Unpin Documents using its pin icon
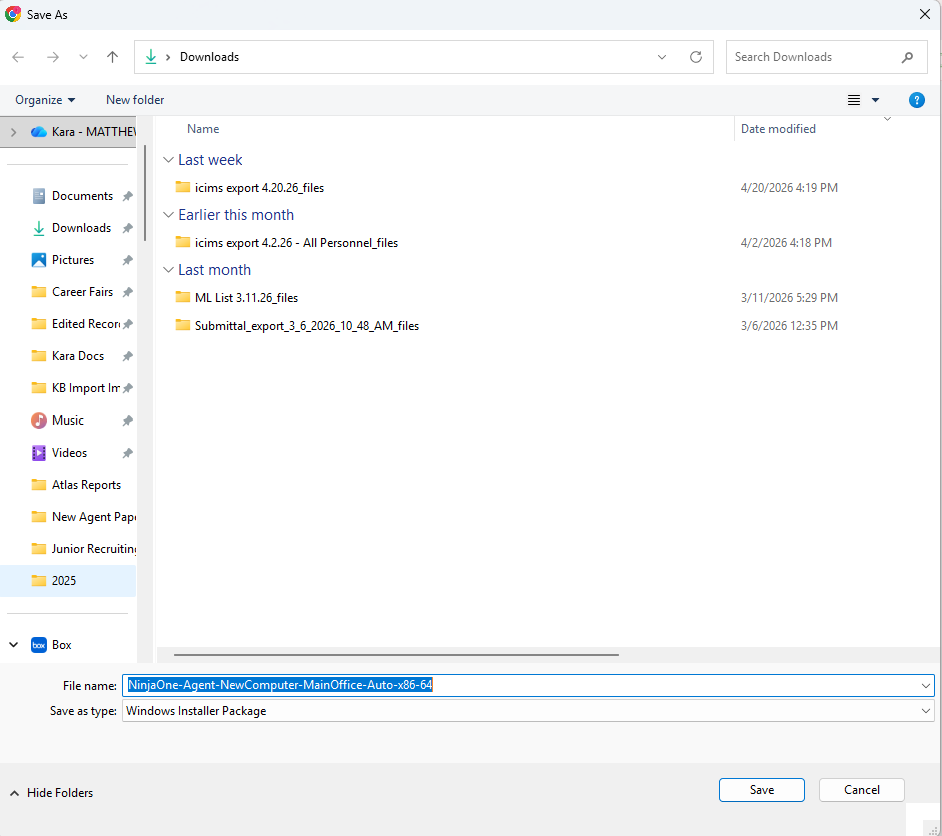This screenshot has height=836, width=942. [127, 196]
